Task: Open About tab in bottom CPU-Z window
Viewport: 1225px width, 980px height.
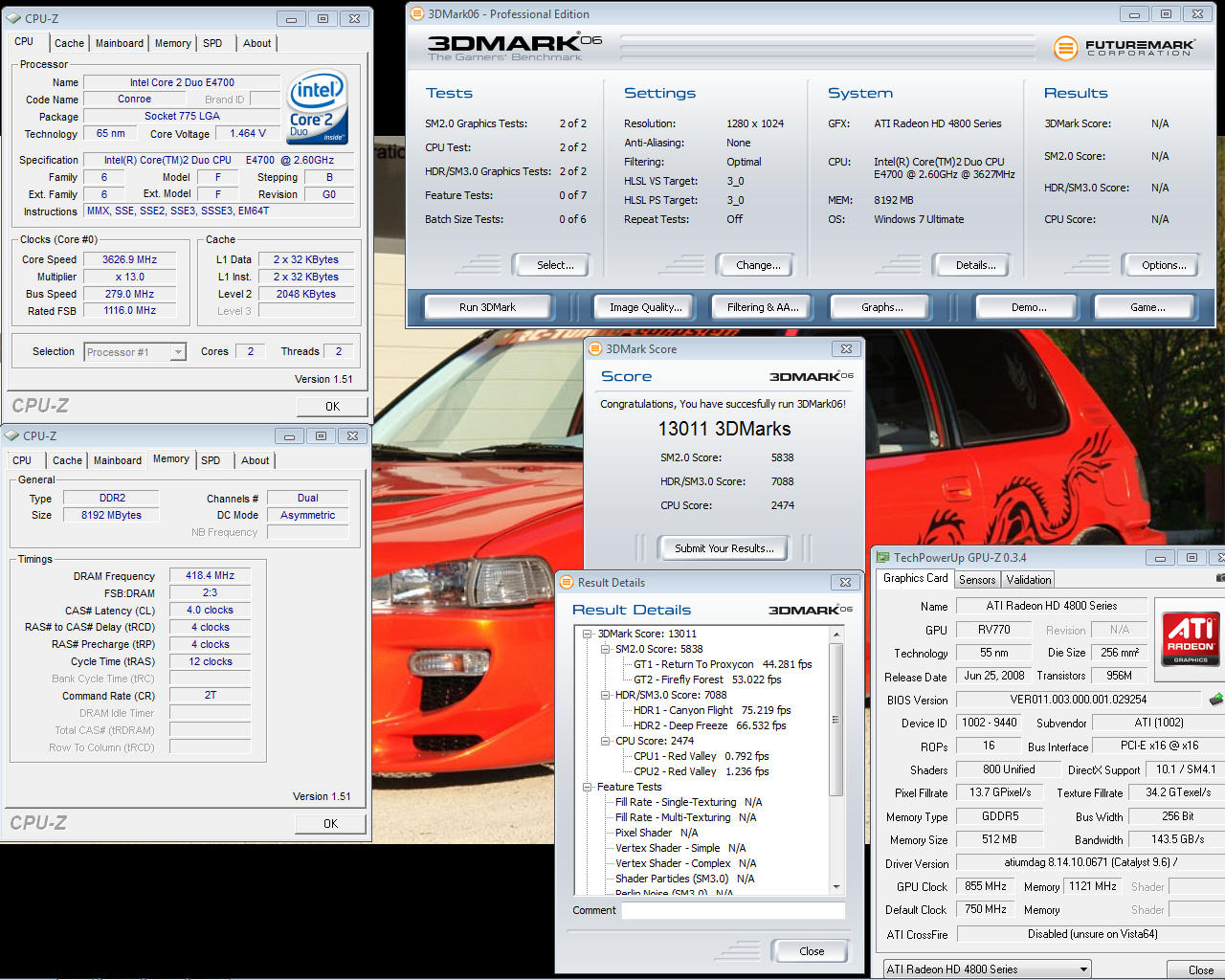Action: (255, 460)
